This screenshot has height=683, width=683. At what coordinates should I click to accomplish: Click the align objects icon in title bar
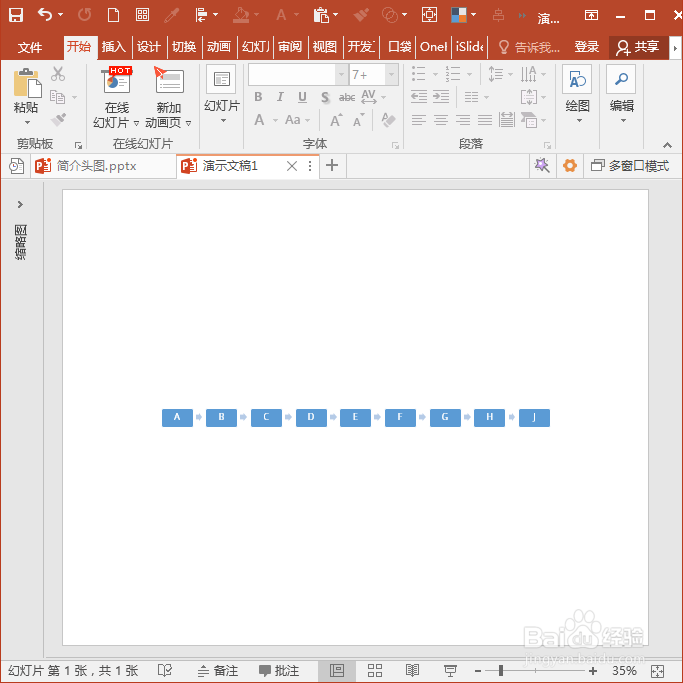pyautogui.click(x=202, y=15)
